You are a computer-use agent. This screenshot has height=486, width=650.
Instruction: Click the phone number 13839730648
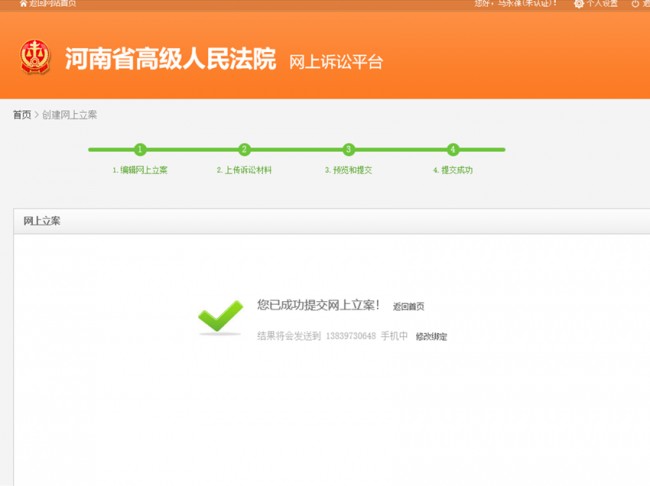point(351,336)
